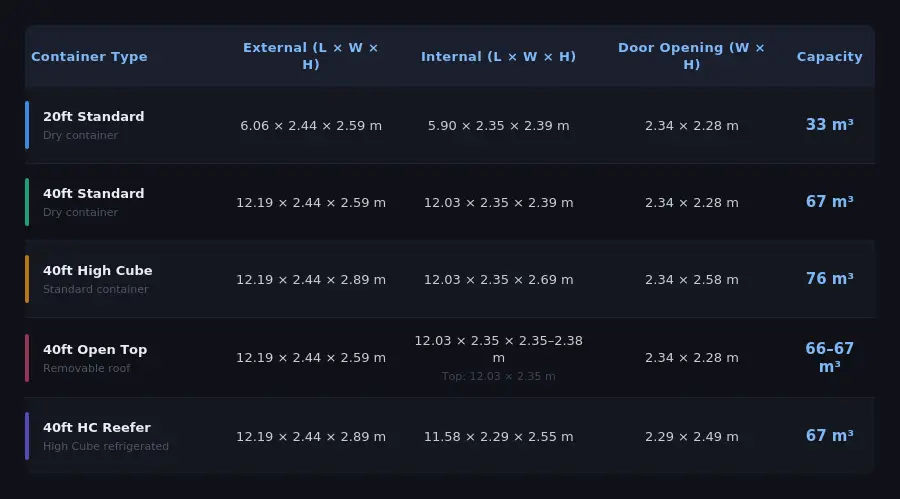Click the 33 m³ capacity value

coord(829,125)
